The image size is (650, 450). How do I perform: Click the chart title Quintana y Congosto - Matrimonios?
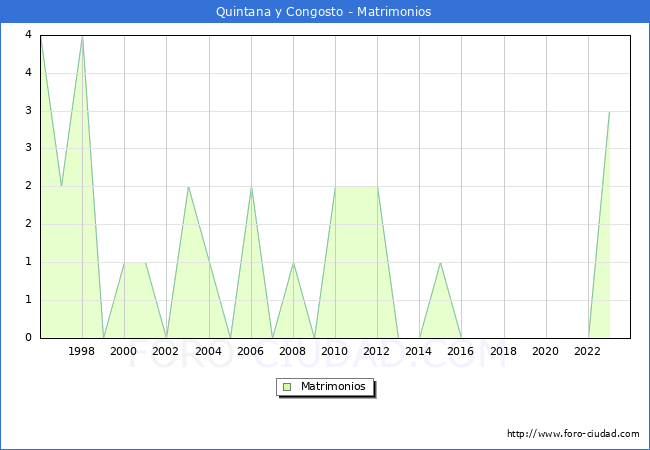pyautogui.click(x=323, y=12)
